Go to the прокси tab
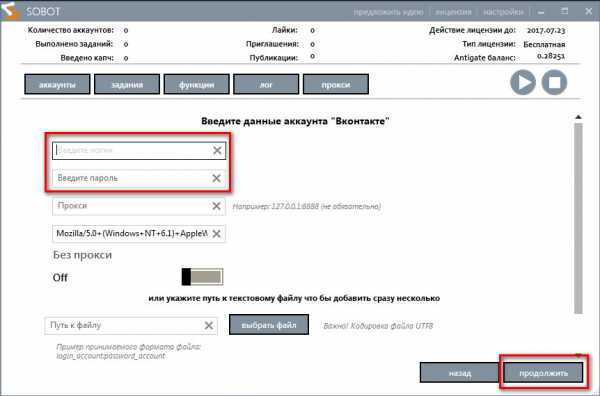Image resolution: width=600 pixels, height=396 pixels. point(336,84)
